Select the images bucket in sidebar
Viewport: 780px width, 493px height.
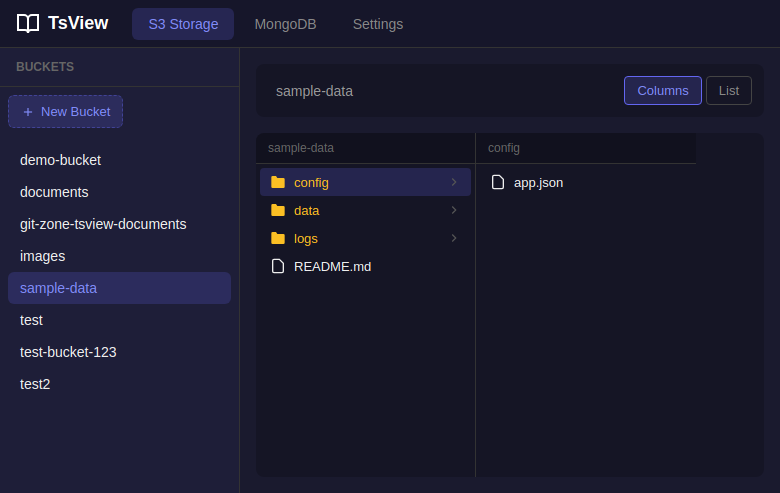[42, 256]
